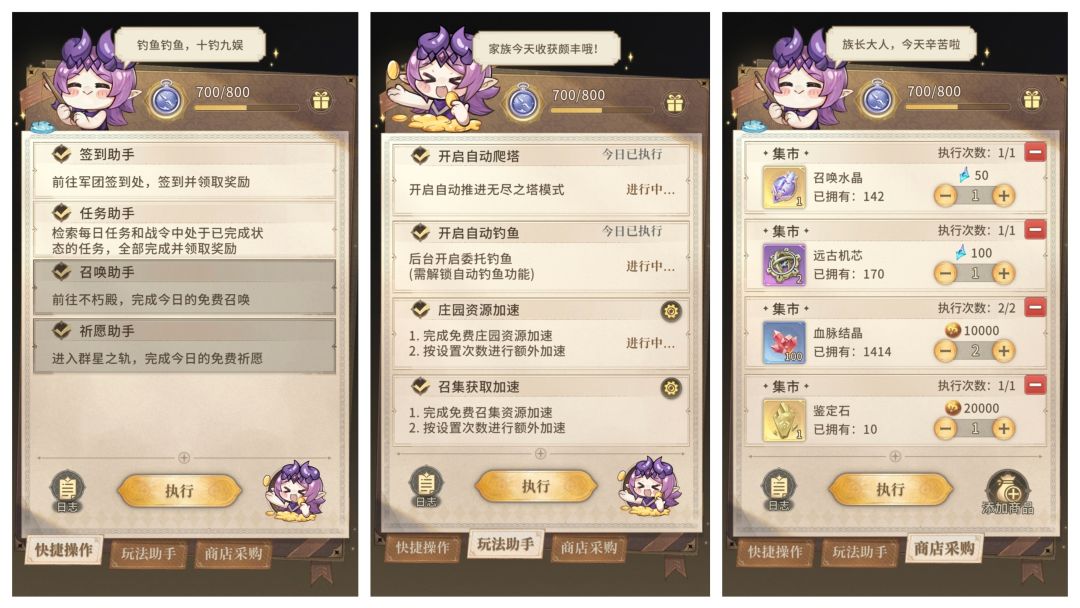Expand the add-row plus in left panel
Screen dimensions: 1080x608
[x=184, y=458]
